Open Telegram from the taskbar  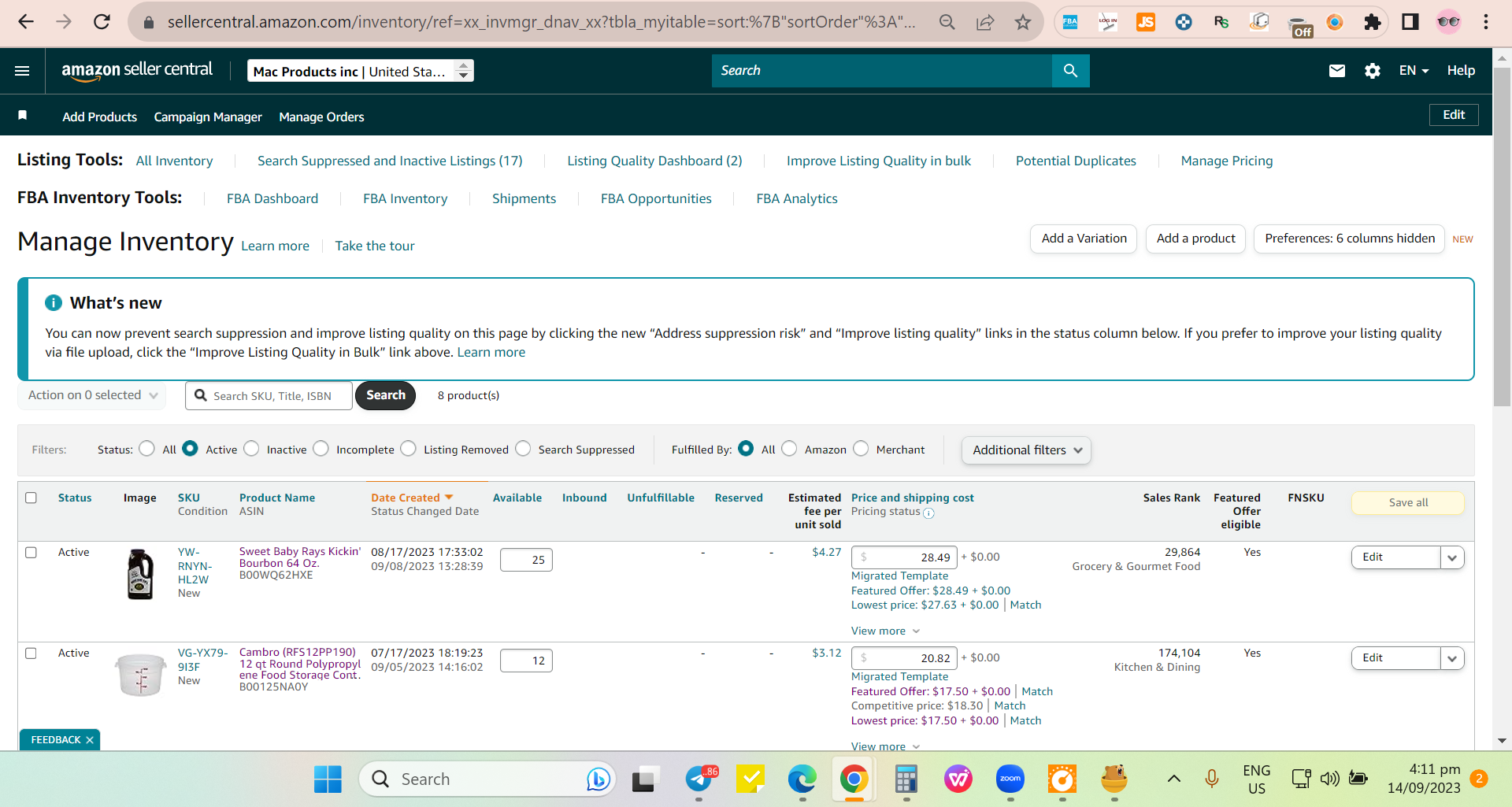[x=699, y=779]
